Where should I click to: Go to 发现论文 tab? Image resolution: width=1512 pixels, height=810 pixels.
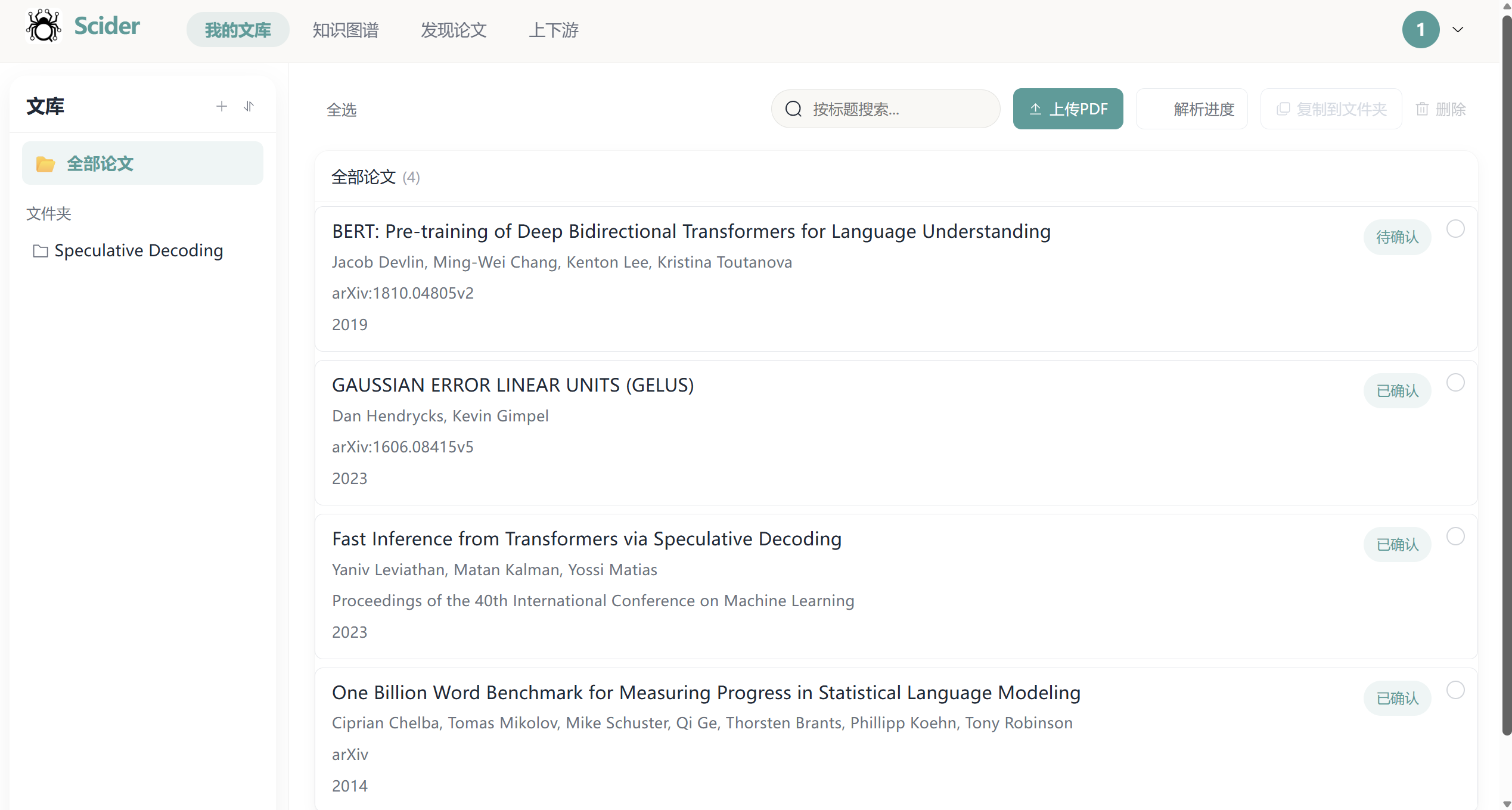click(454, 30)
